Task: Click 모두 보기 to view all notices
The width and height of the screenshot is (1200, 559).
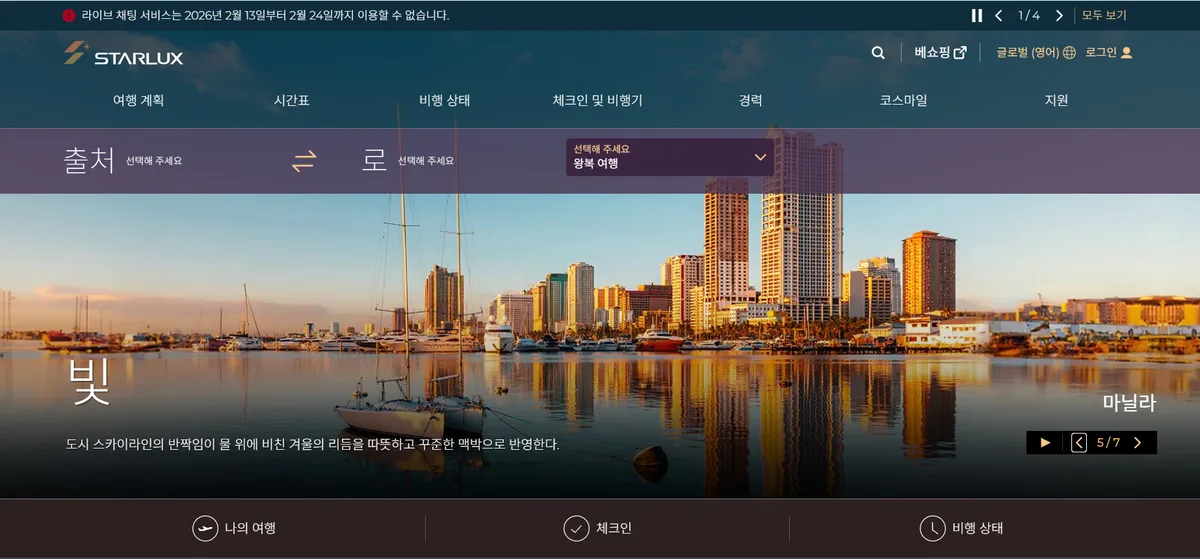Action: pos(1104,15)
